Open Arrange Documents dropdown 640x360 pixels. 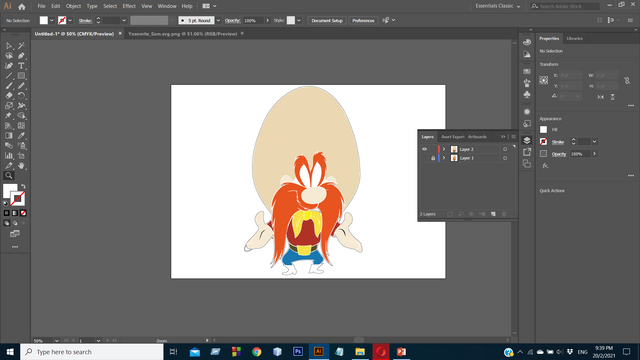pos(209,6)
